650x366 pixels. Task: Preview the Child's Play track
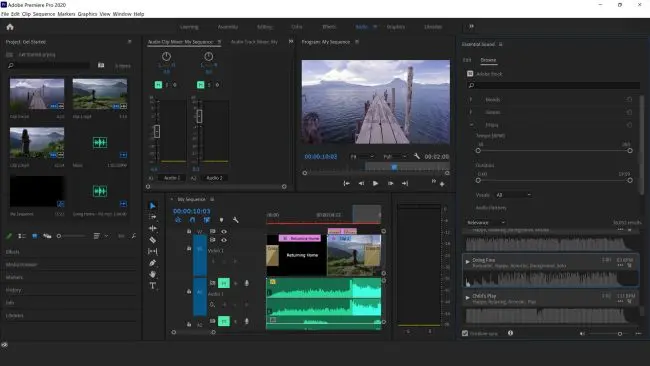(x=468, y=298)
